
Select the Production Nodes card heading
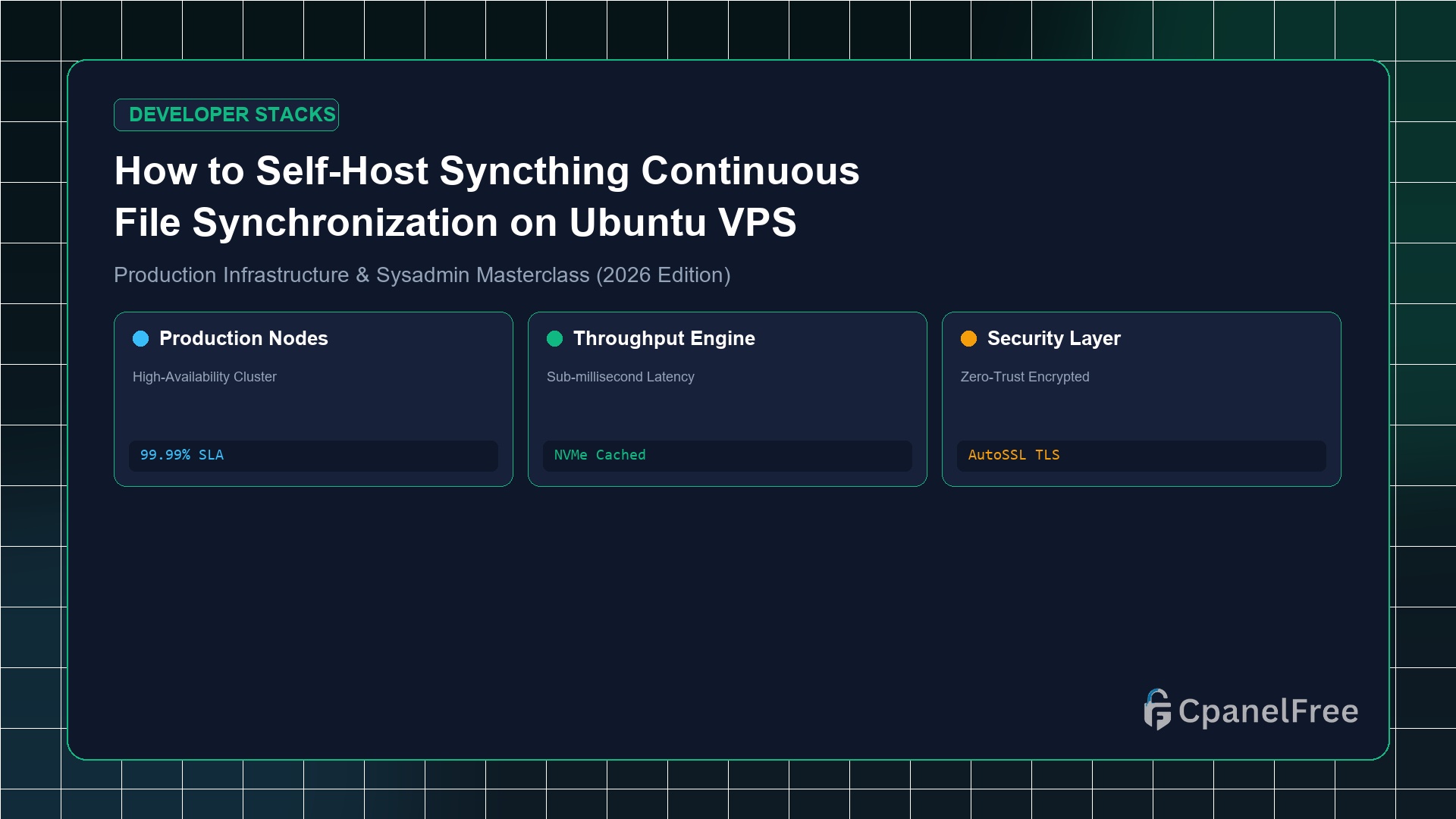pyautogui.click(x=243, y=338)
